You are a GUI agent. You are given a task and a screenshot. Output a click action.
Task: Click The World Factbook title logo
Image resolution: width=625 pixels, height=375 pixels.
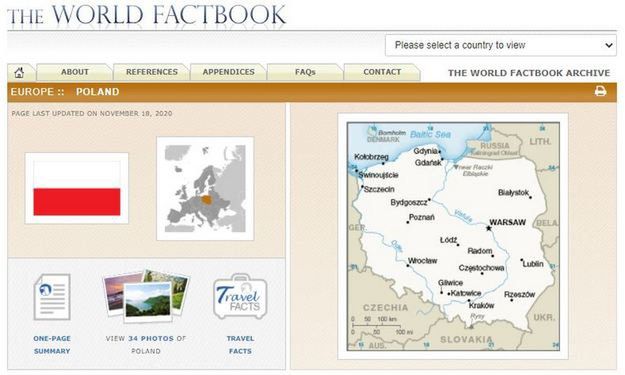[x=146, y=15]
